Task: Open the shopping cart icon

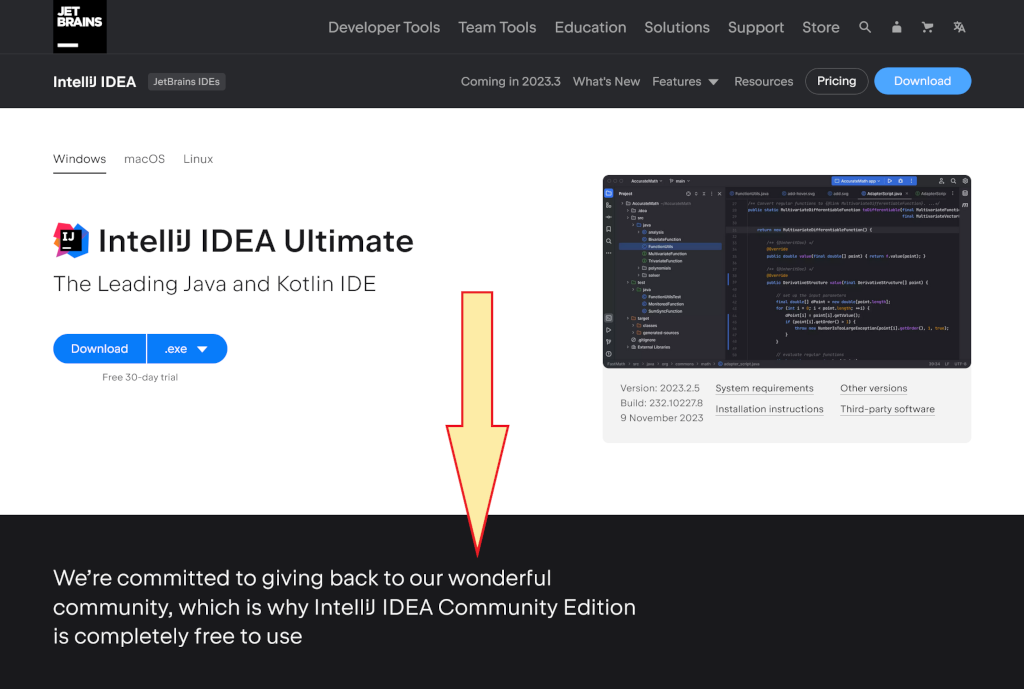Action: click(x=927, y=27)
